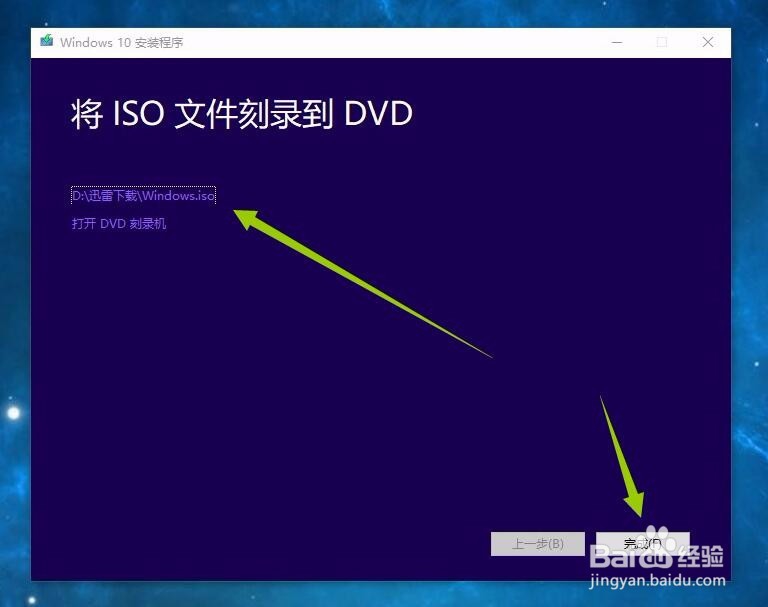Close the Windows 10 安装程序 window
This screenshot has height=607, width=768.
tap(708, 42)
